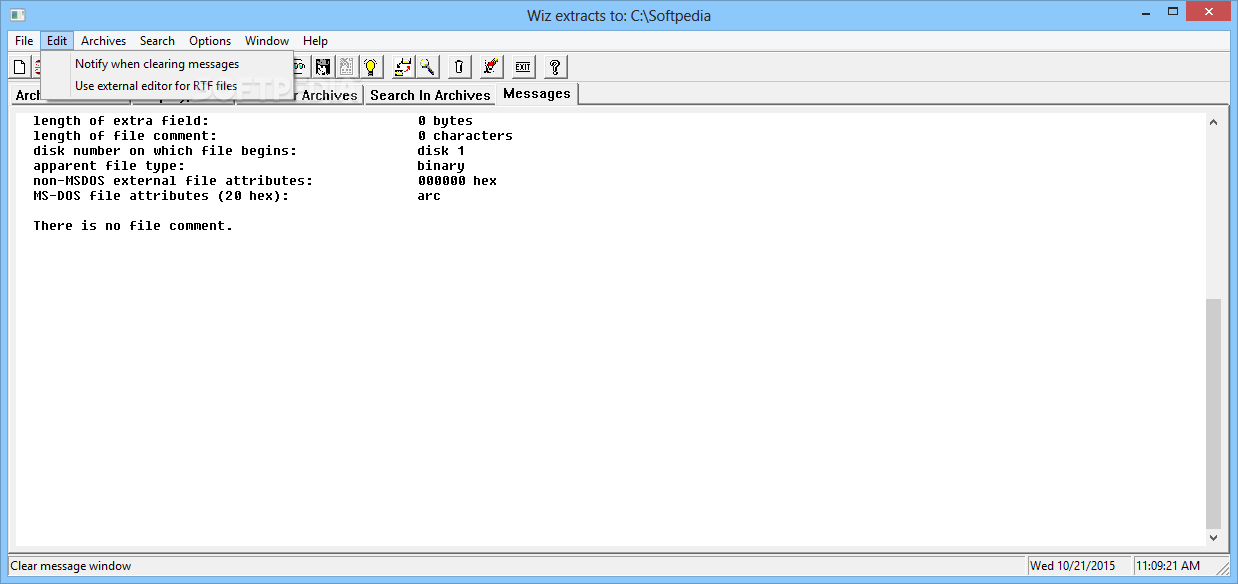
Task: Click the lightbulb toolbar icon
Action: (x=371, y=67)
